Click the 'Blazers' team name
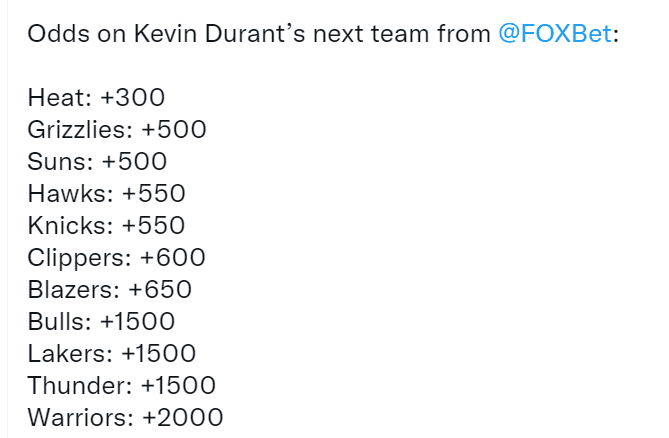The width and height of the screenshot is (669, 438). pos(70,290)
